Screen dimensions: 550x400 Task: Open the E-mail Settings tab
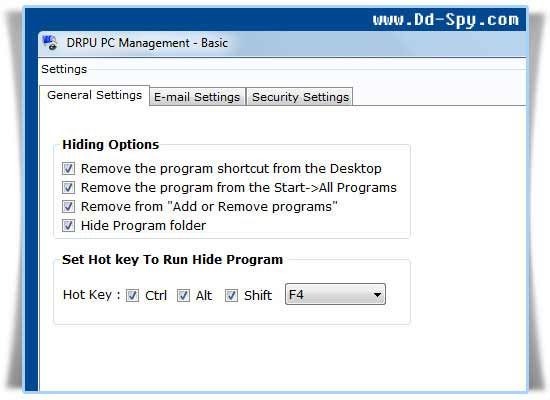(197, 97)
